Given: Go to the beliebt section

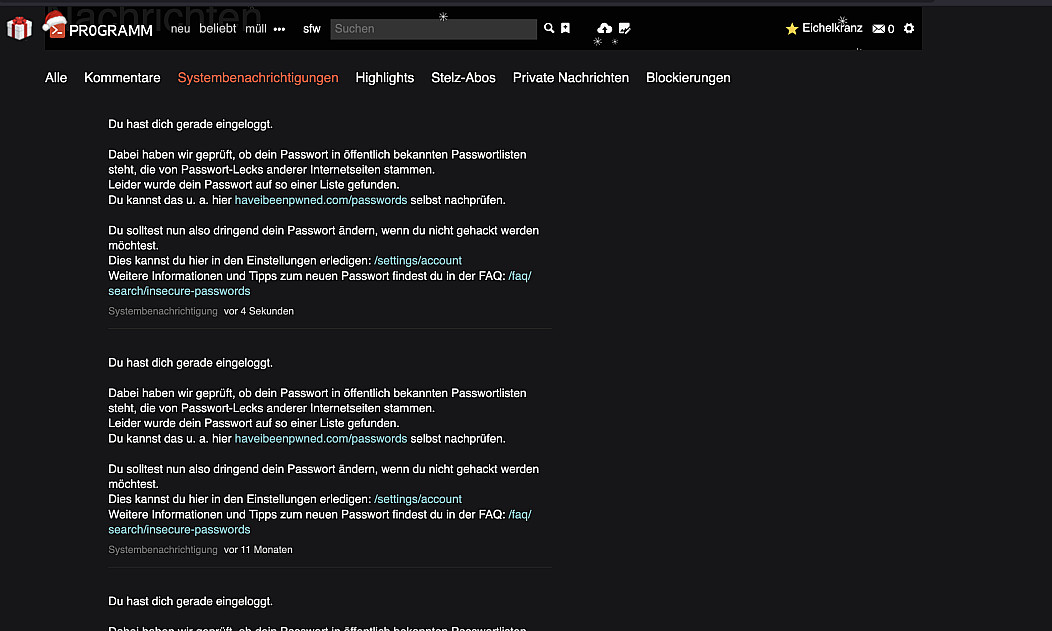Looking at the screenshot, I should (x=217, y=29).
